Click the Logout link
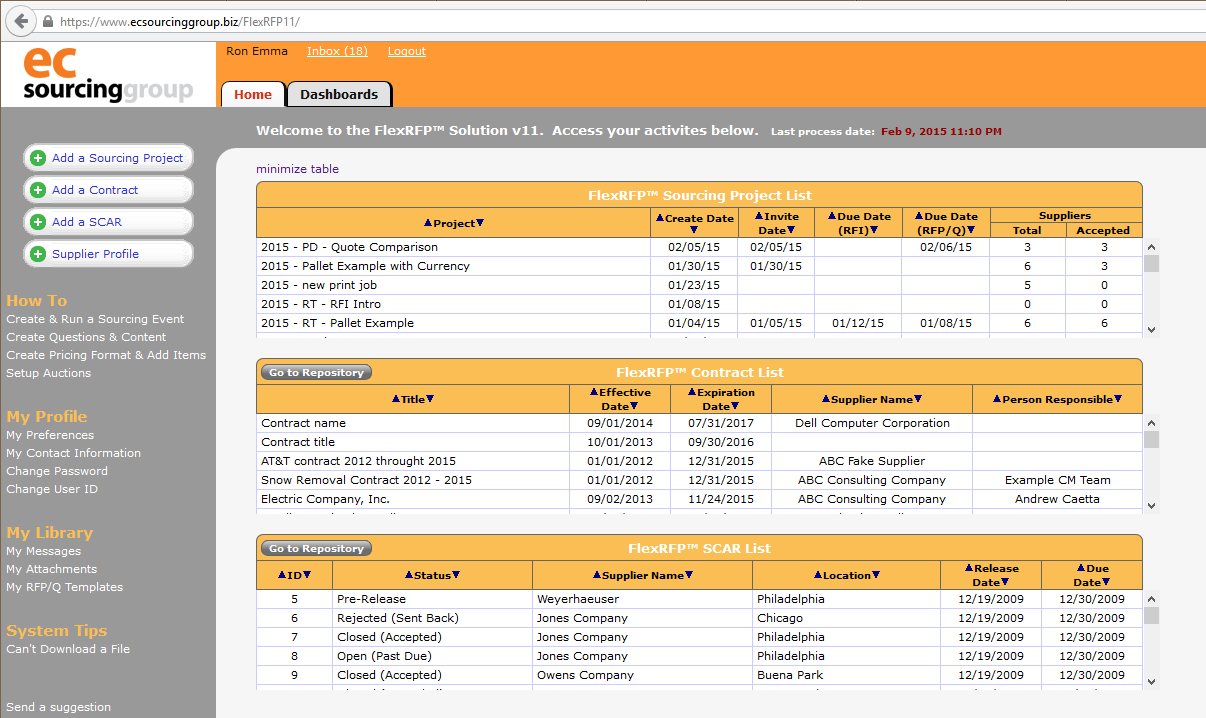Image resolution: width=1206 pixels, height=718 pixels. click(x=406, y=50)
